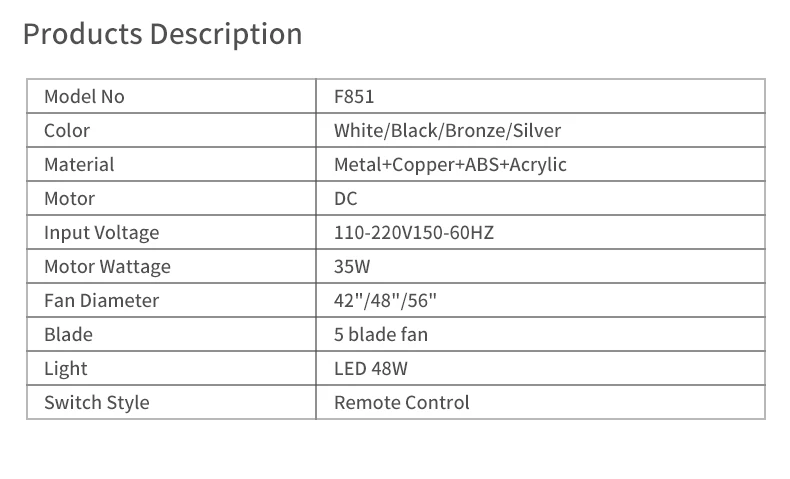Click Metal+Copper+ABS+Acrylic value text
This screenshot has width=790, height=479.
click(450, 165)
